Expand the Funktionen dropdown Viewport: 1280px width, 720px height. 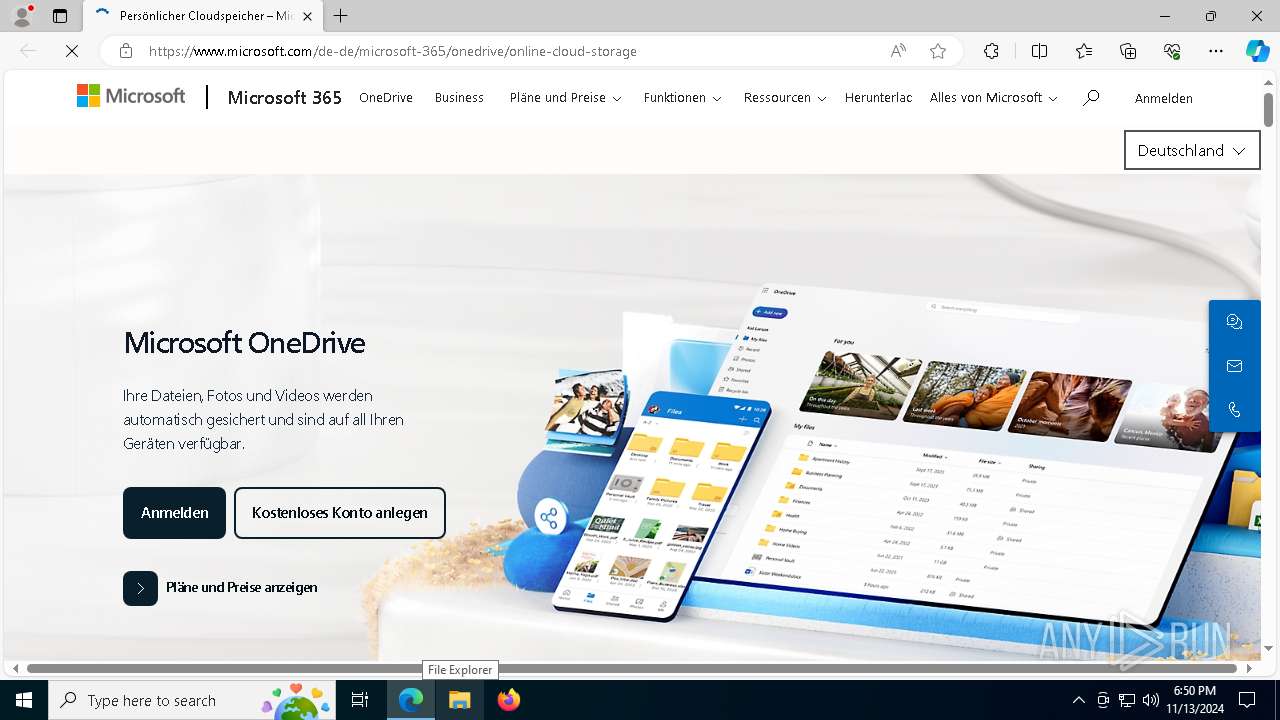[x=682, y=98]
